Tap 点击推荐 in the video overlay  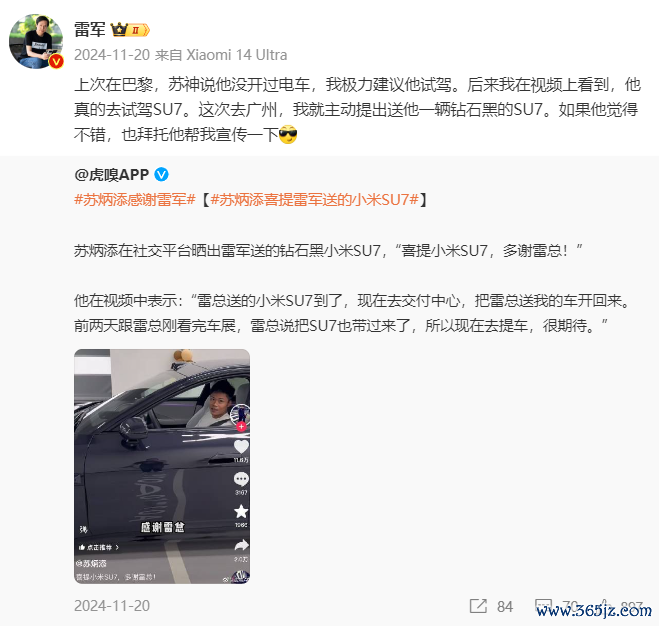click(99, 547)
